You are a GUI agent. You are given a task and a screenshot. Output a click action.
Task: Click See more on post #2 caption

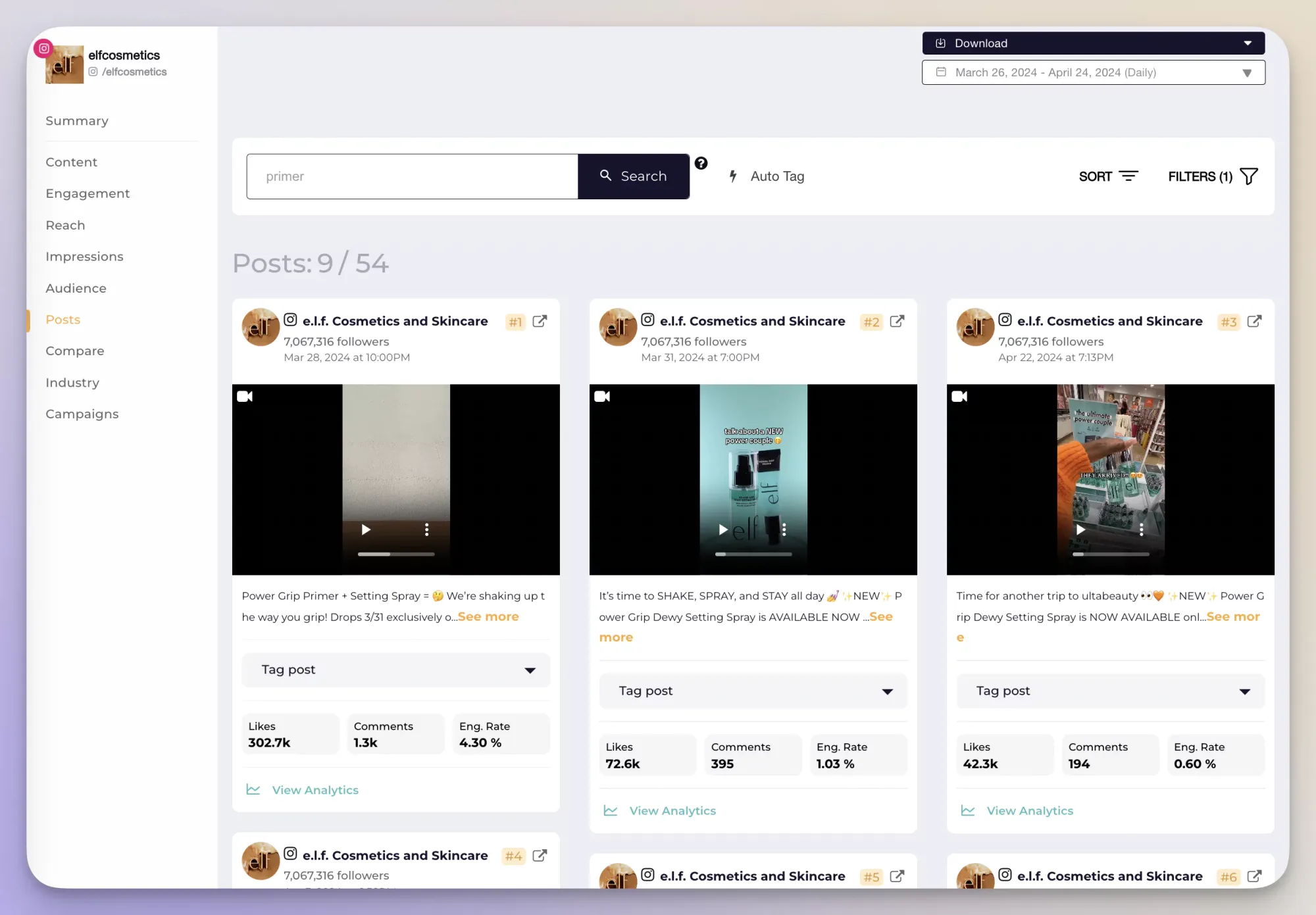tap(881, 617)
